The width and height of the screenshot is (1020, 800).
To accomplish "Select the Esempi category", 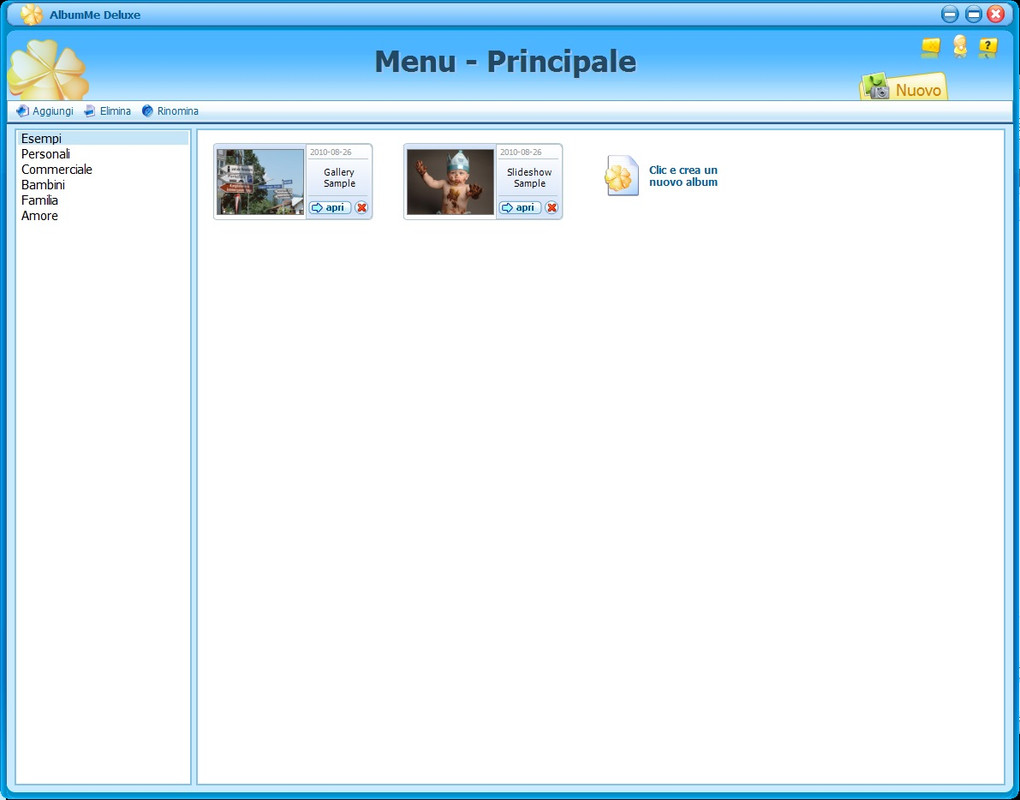I will click(103, 139).
